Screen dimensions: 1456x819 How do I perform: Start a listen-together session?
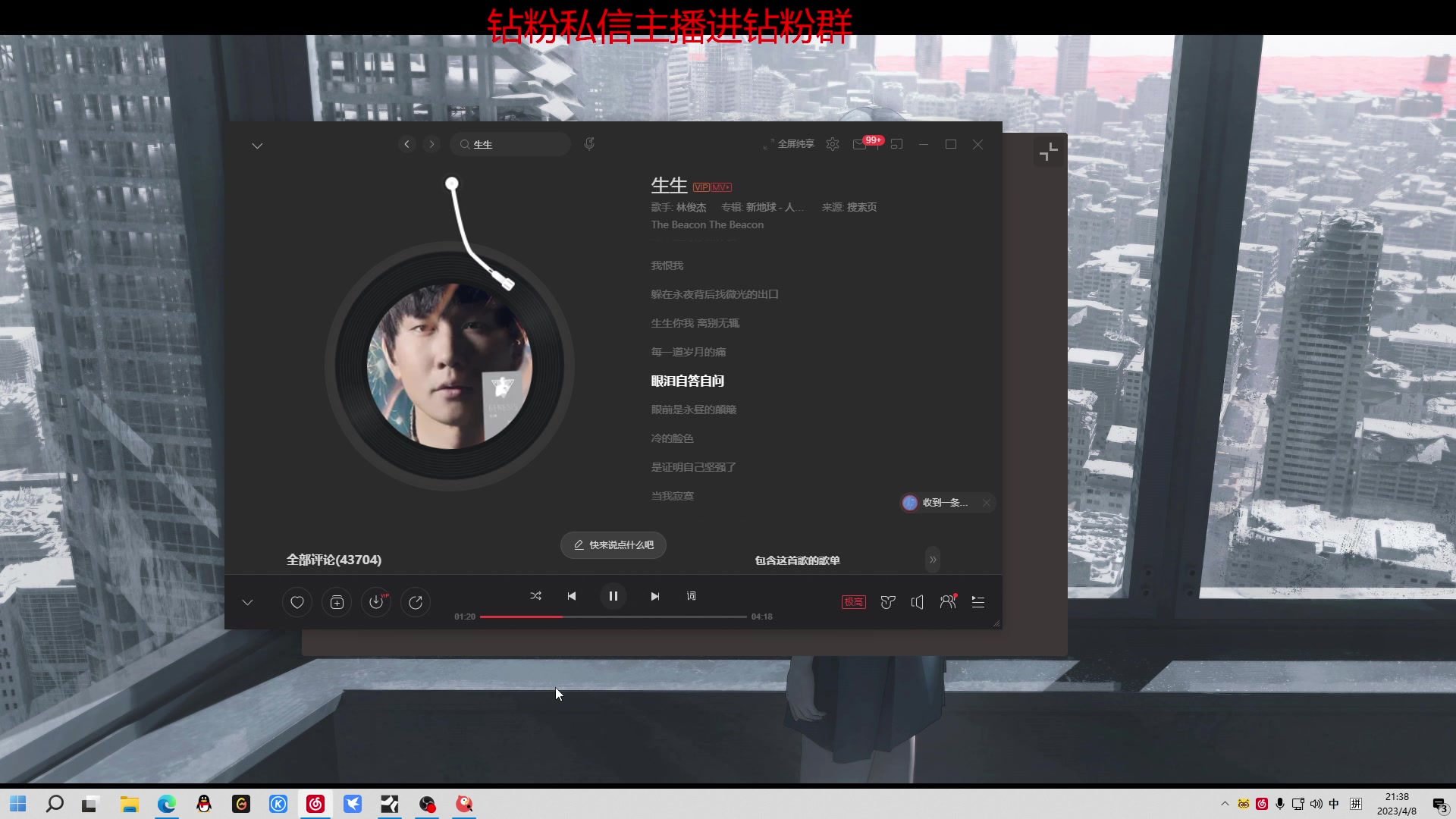[947, 601]
